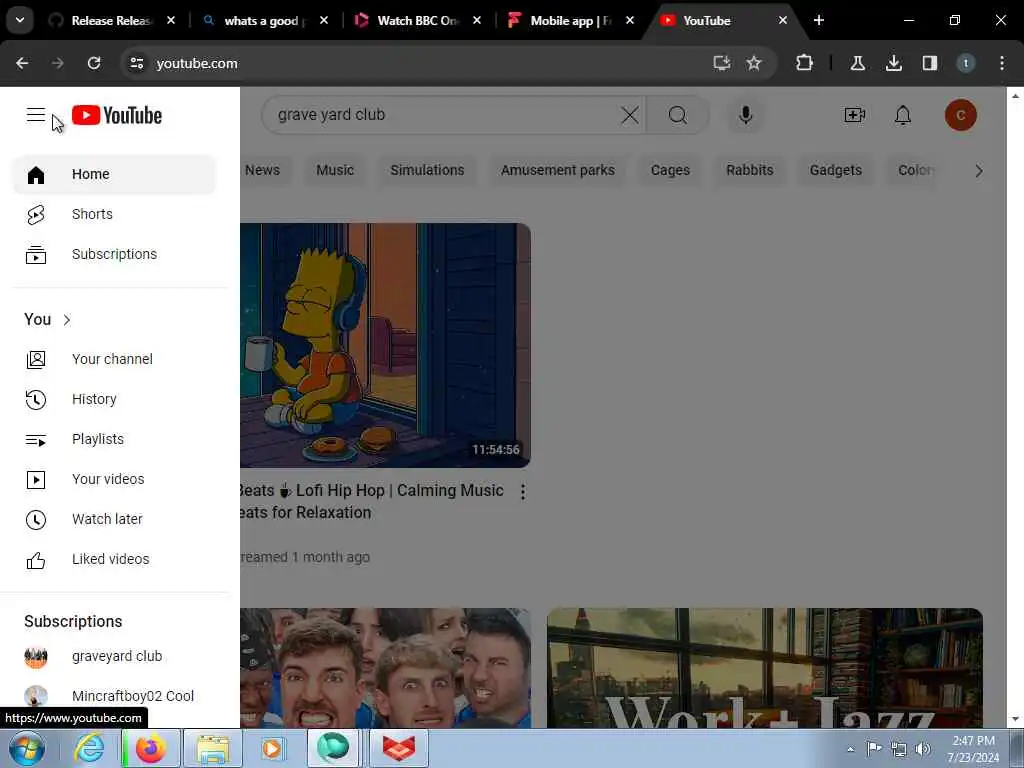1024x768 pixels.
Task: Select the Rabbits filter chip
Action: [x=750, y=170]
